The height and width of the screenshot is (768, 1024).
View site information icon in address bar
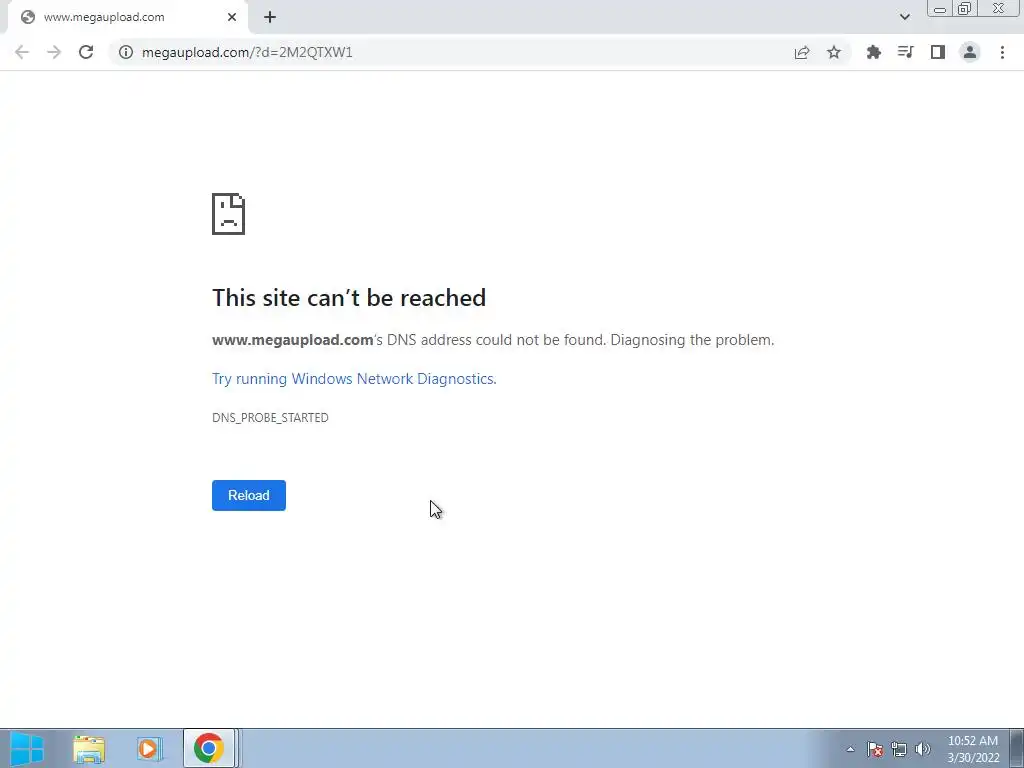pos(125,52)
